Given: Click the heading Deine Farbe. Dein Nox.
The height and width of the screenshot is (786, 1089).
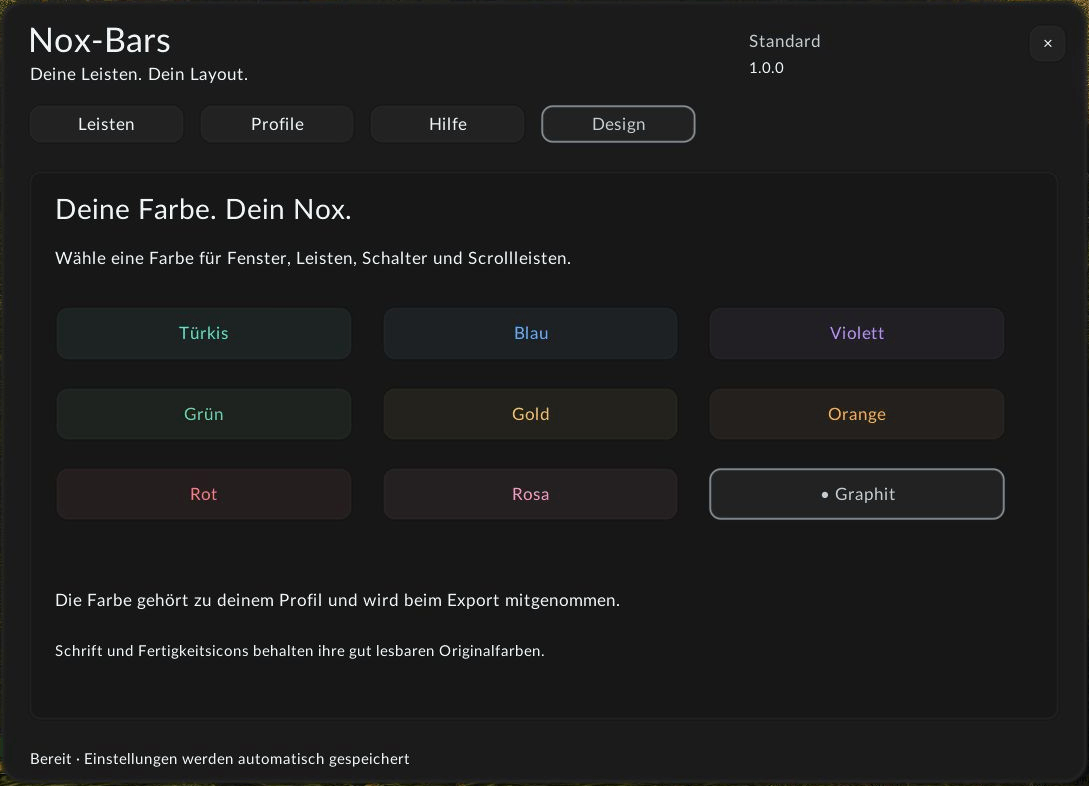Looking at the screenshot, I should [x=203, y=210].
